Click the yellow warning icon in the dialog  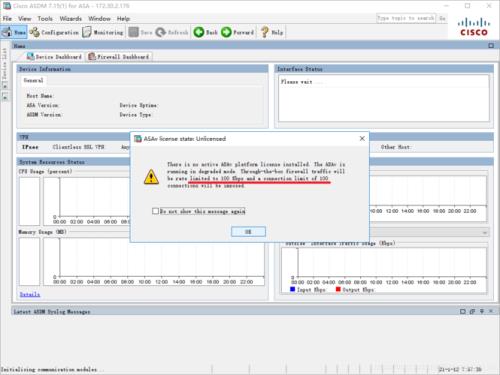coord(151,176)
